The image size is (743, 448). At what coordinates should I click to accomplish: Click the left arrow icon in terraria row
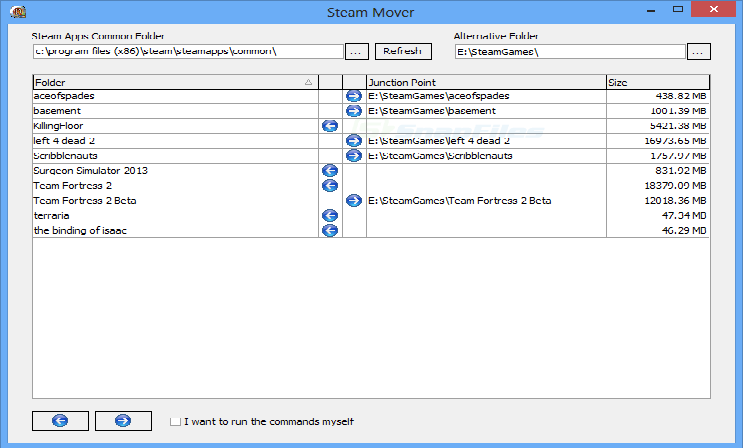(x=330, y=216)
